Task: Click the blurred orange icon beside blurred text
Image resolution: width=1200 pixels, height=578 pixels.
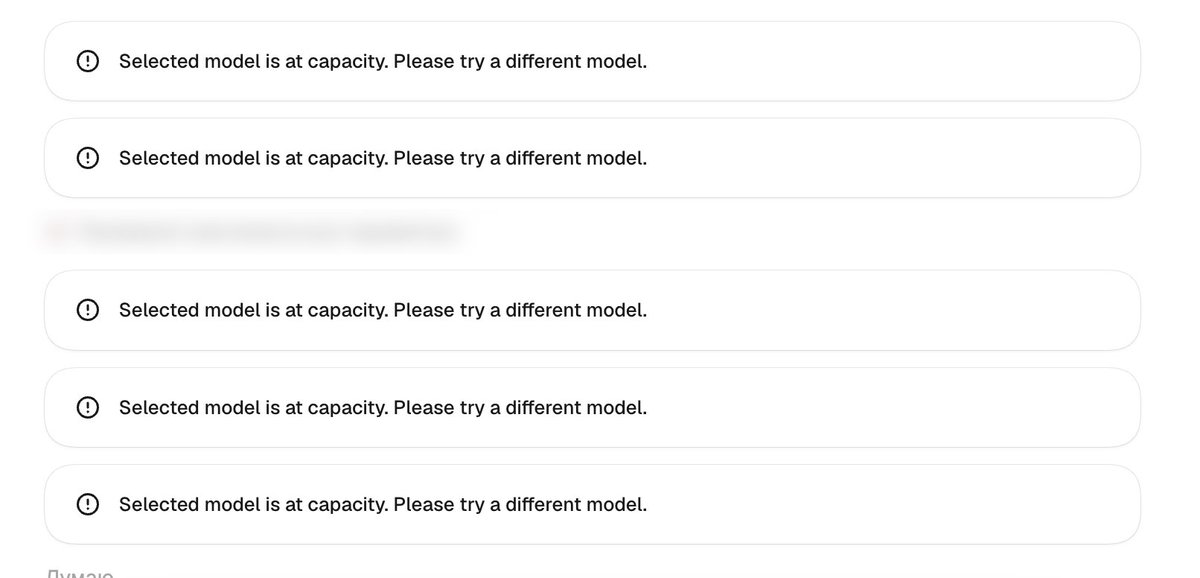Action: (x=56, y=234)
